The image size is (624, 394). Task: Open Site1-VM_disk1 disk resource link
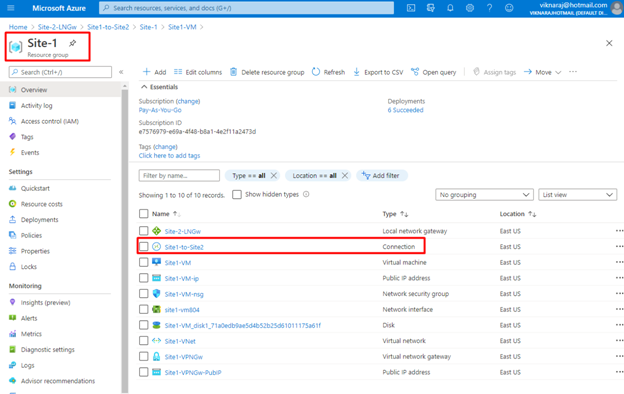point(243,326)
